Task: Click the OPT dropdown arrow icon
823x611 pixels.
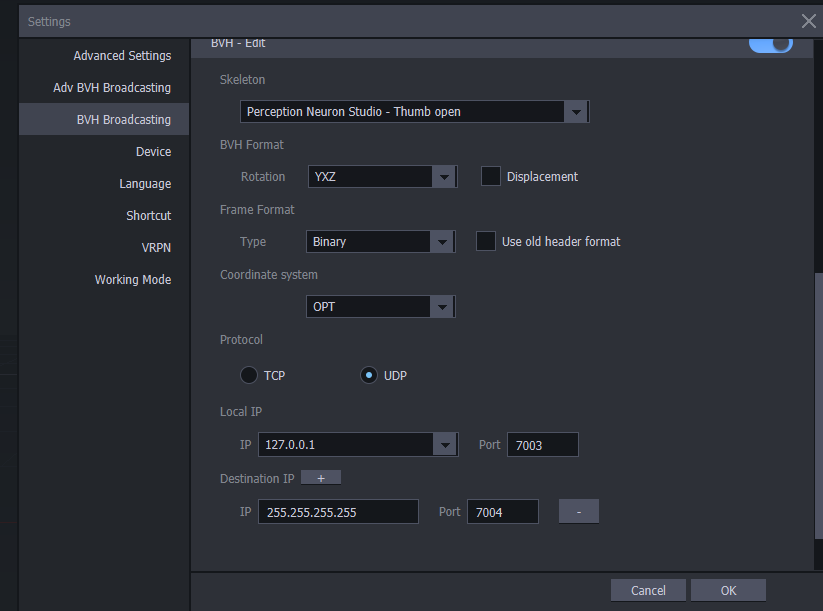Action: pyautogui.click(x=442, y=307)
